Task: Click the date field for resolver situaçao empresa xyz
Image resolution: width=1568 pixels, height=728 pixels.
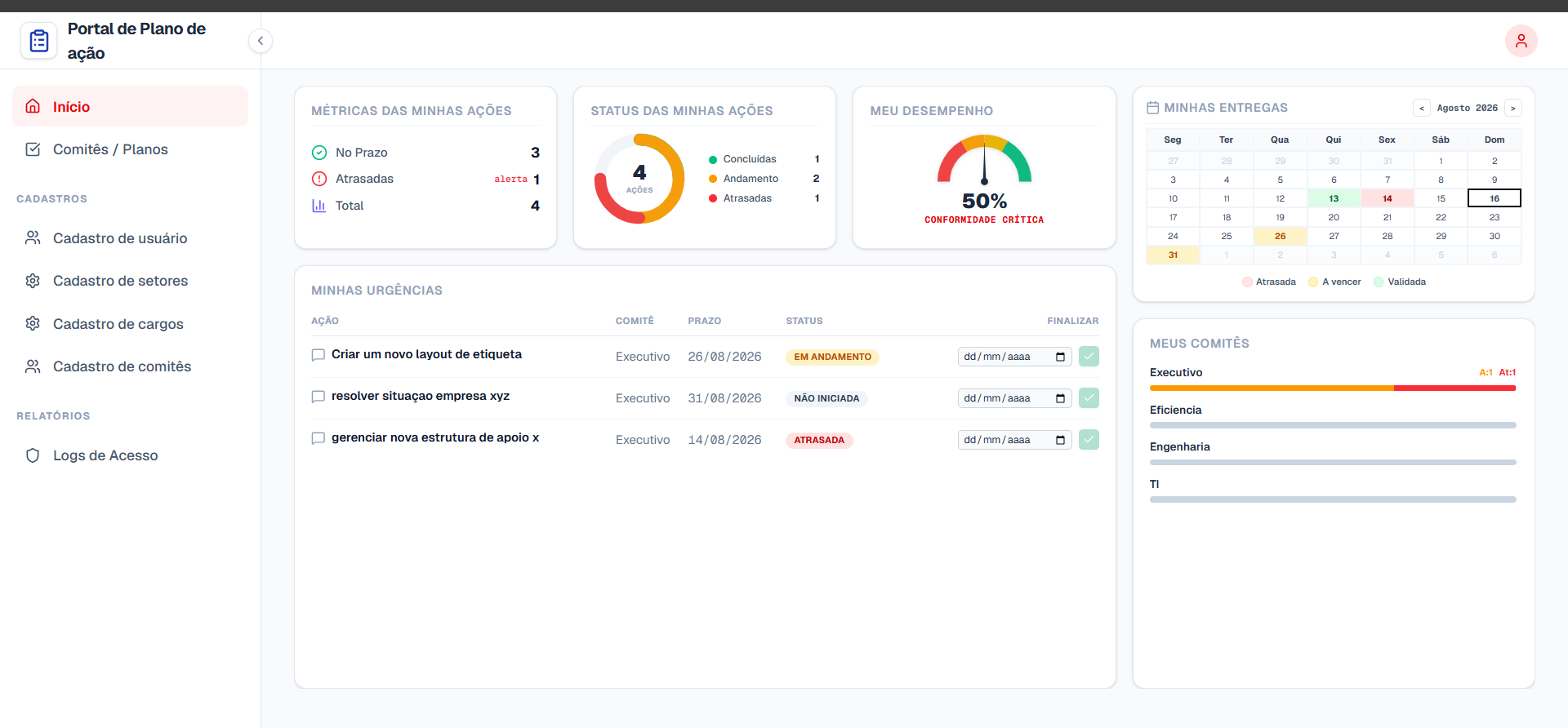Action: click(x=1014, y=398)
